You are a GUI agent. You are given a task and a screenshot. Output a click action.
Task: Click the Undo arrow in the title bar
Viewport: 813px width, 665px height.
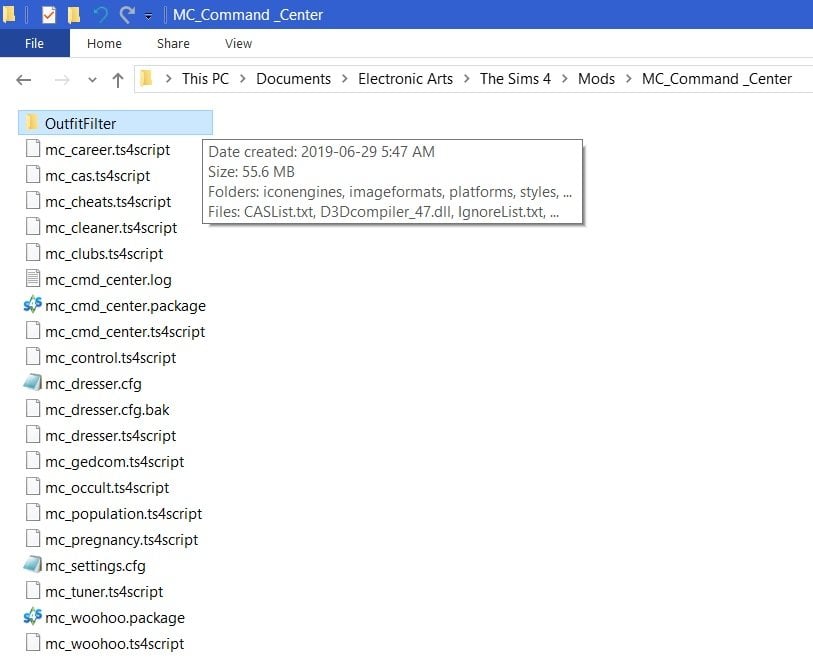(101, 15)
